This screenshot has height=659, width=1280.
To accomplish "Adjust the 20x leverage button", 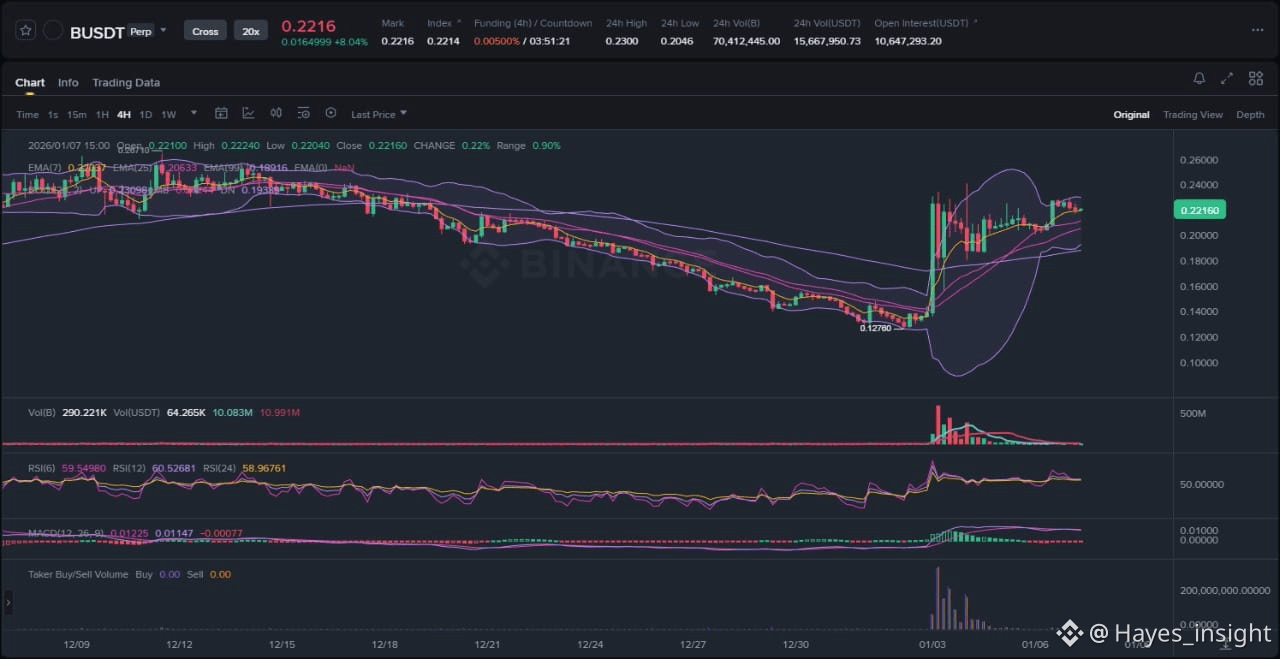I will point(250,31).
